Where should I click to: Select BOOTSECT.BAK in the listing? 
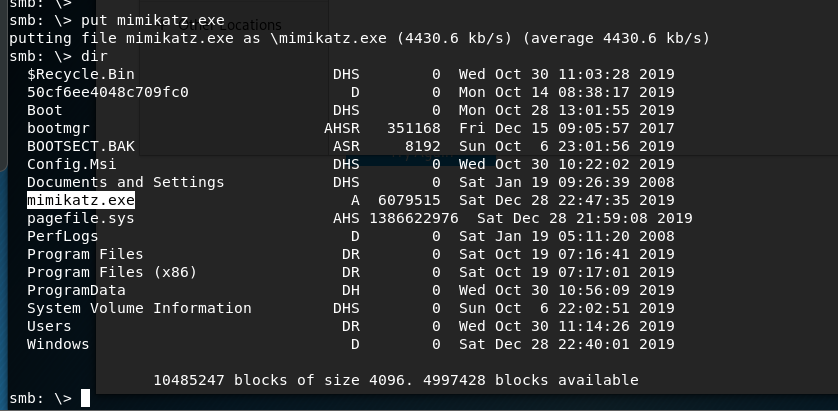tap(81, 146)
